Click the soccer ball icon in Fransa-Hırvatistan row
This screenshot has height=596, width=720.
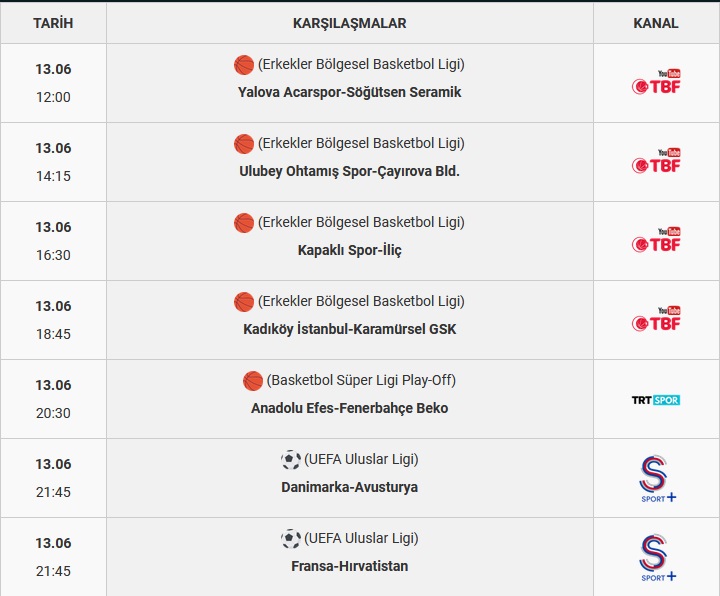tap(291, 539)
